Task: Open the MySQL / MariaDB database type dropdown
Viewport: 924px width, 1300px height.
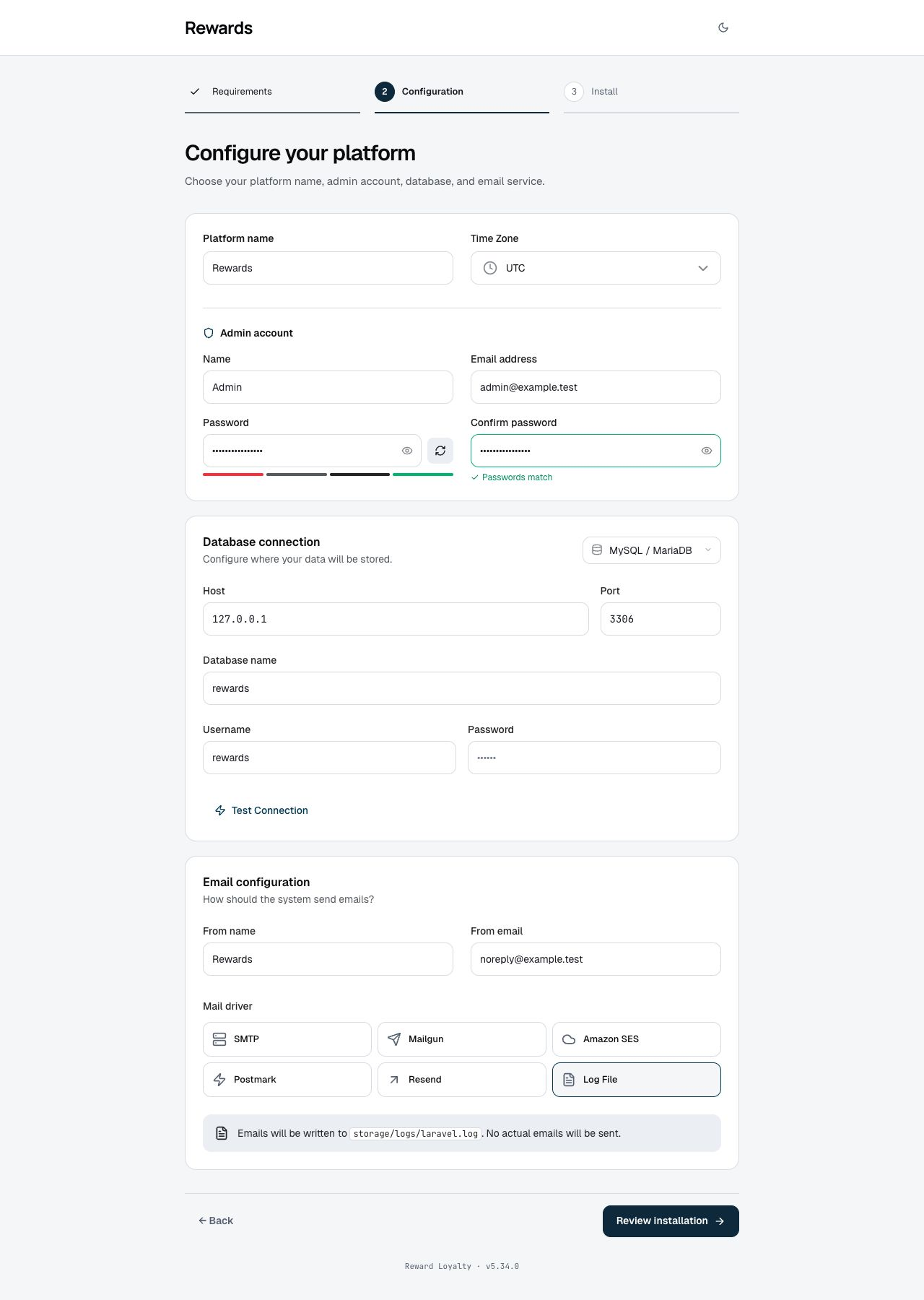Action: point(652,550)
